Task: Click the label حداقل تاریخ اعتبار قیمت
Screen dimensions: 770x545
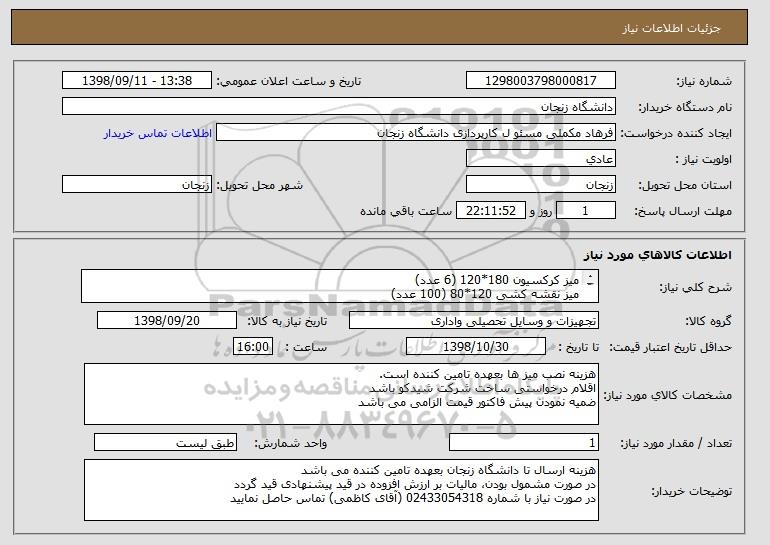Action: [670, 347]
